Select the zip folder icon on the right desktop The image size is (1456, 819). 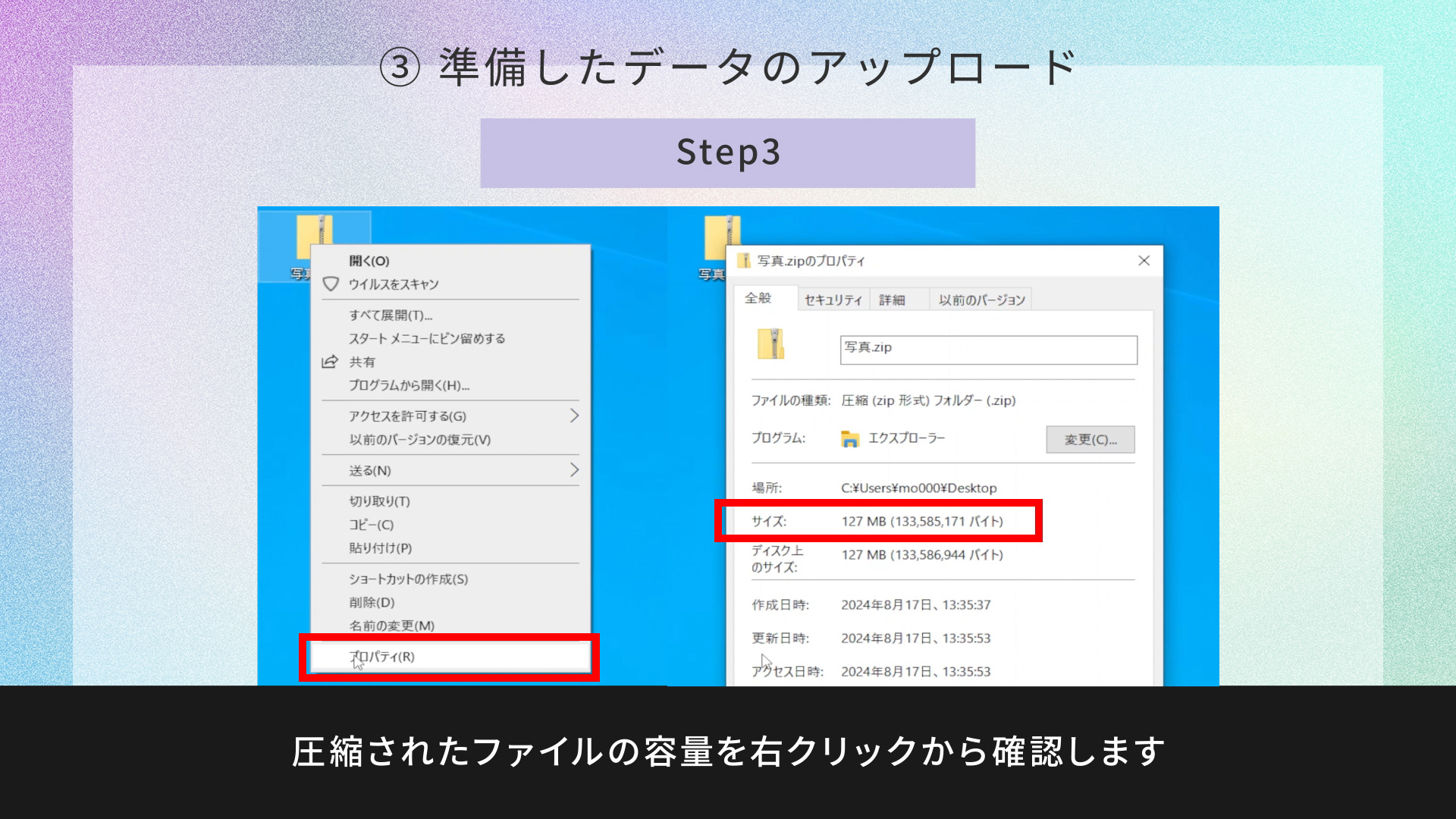pyautogui.click(x=723, y=237)
